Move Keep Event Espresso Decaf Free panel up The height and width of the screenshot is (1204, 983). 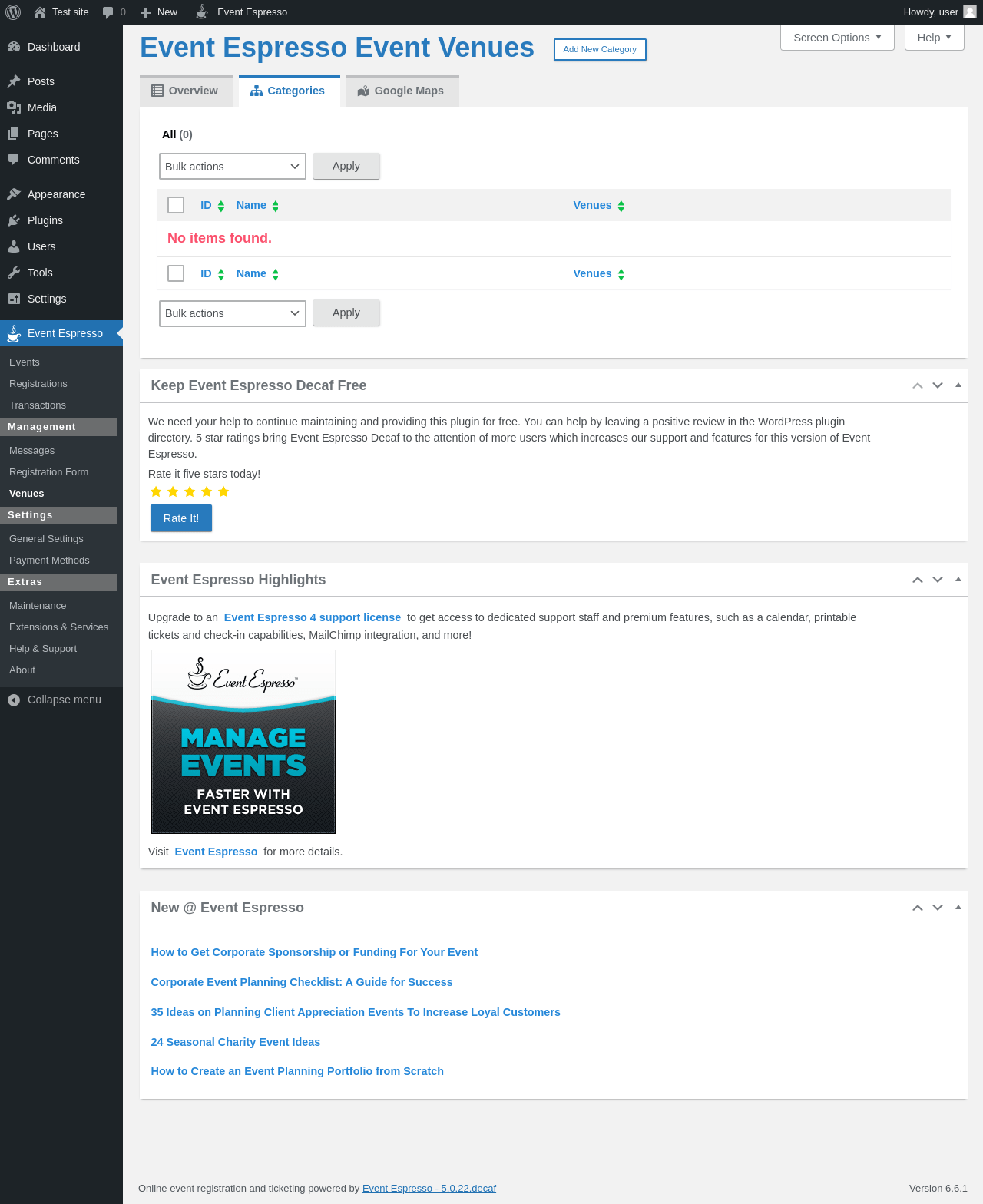pos(918,385)
